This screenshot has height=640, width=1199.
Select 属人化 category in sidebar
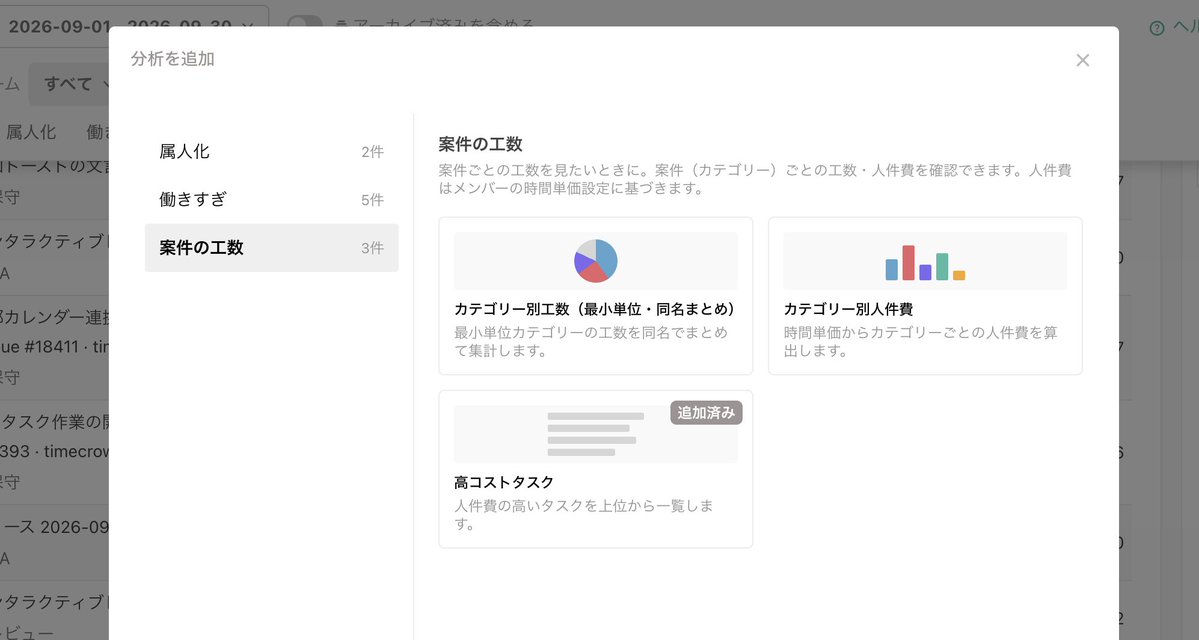tap(271, 151)
